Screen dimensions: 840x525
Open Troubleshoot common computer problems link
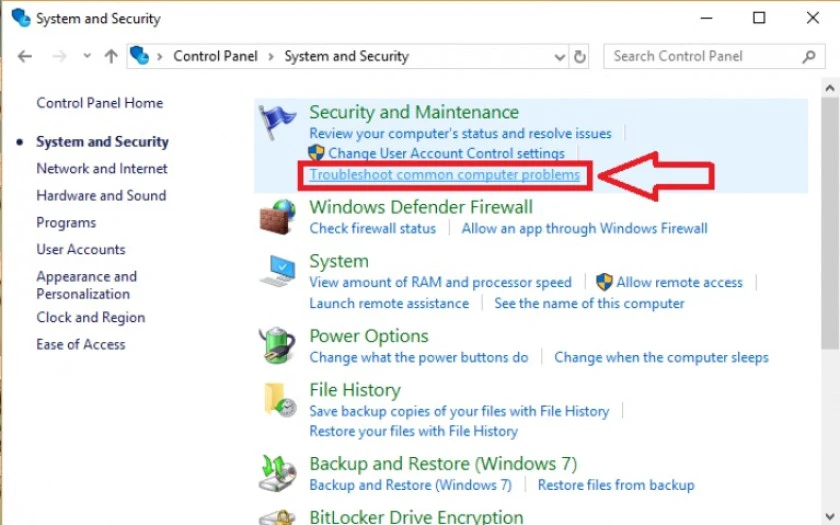(x=444, y=175)
